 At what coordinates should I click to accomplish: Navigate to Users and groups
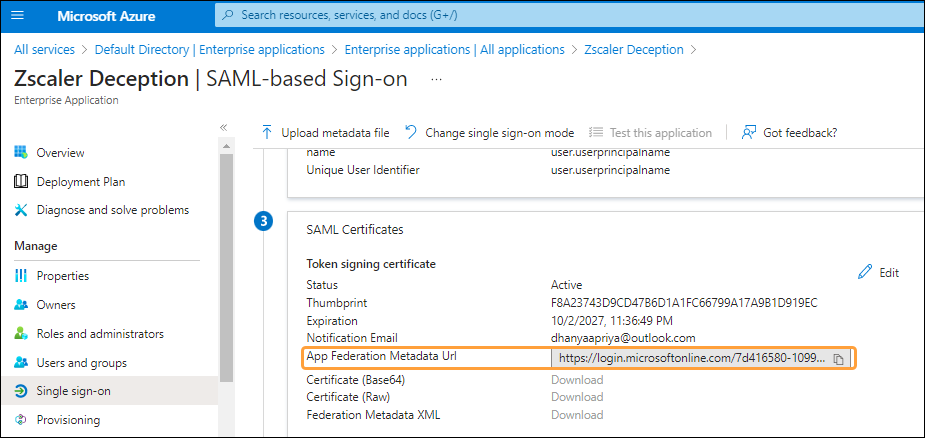pos(82,363)
